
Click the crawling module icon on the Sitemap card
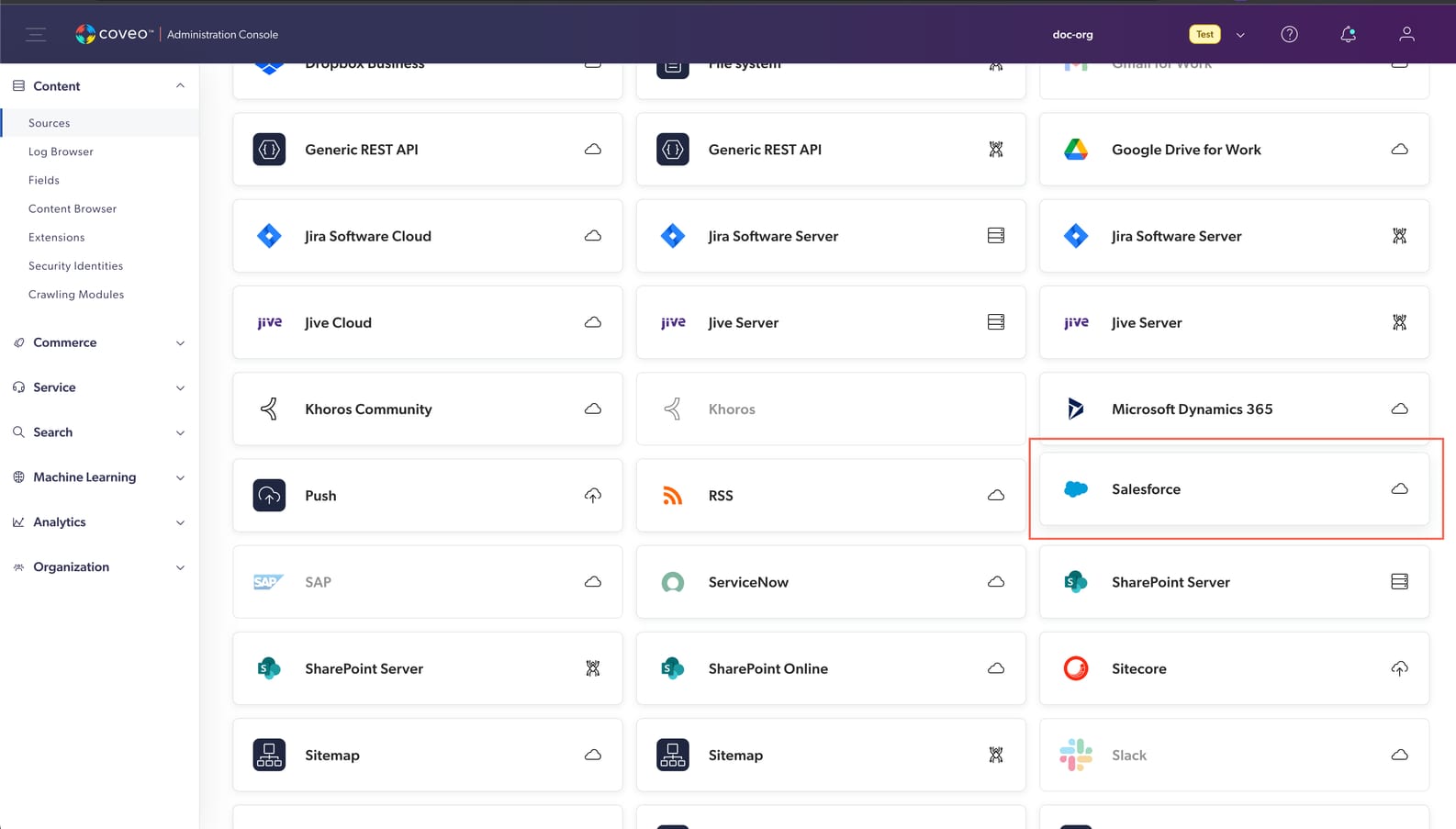pos(996,755)
